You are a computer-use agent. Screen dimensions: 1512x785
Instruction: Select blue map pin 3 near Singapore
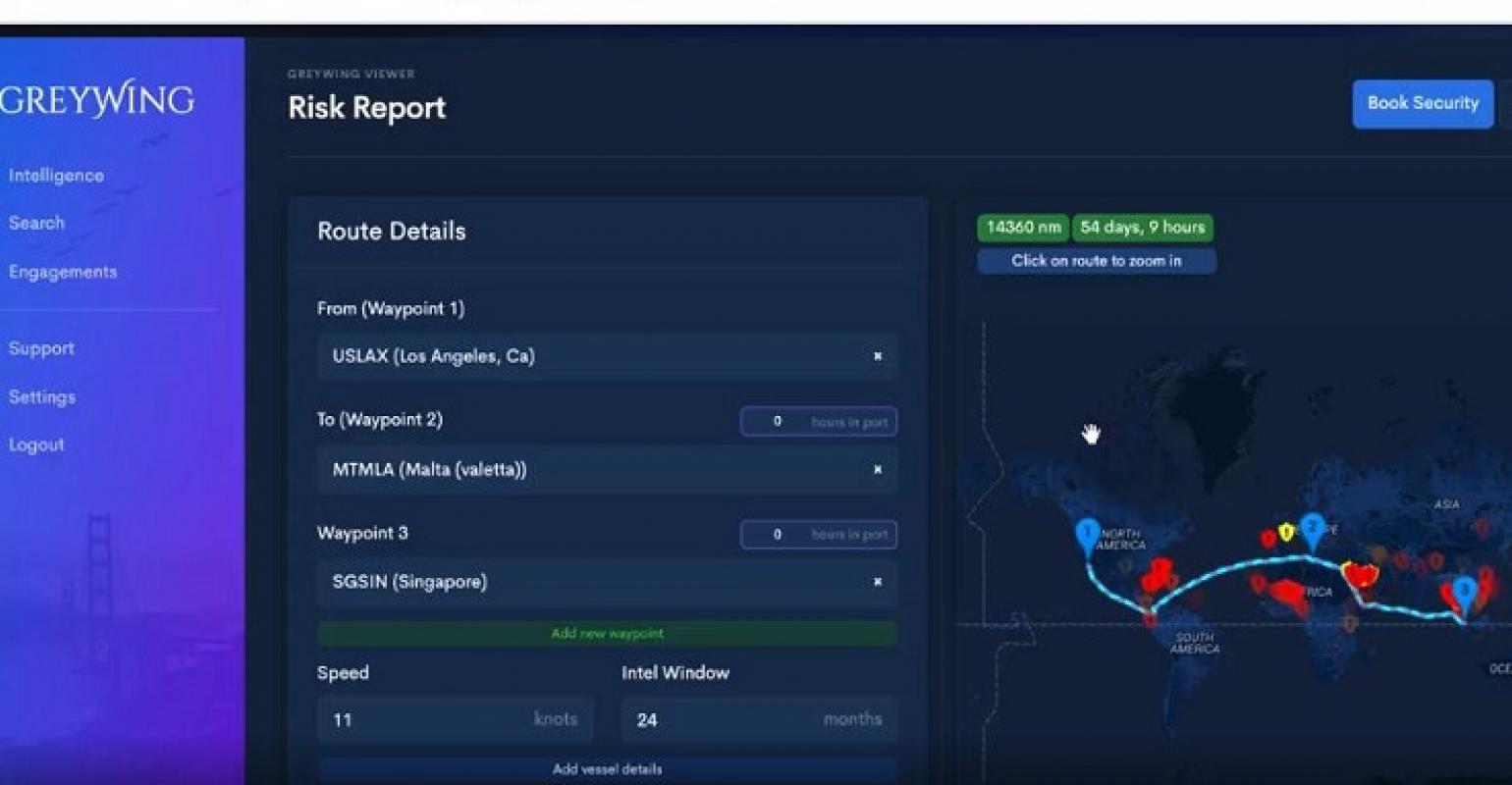(x=1464, y=594)
